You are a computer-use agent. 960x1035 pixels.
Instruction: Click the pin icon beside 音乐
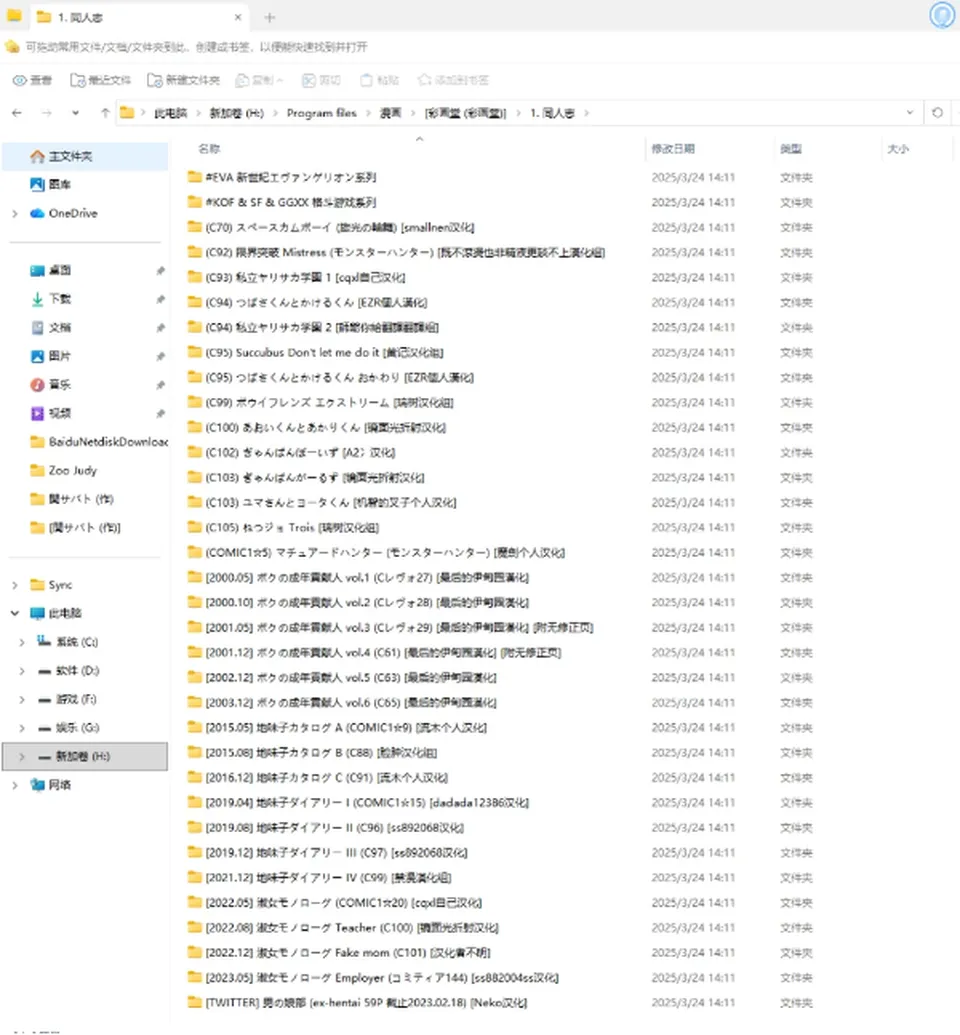click(x=160, y=385)
